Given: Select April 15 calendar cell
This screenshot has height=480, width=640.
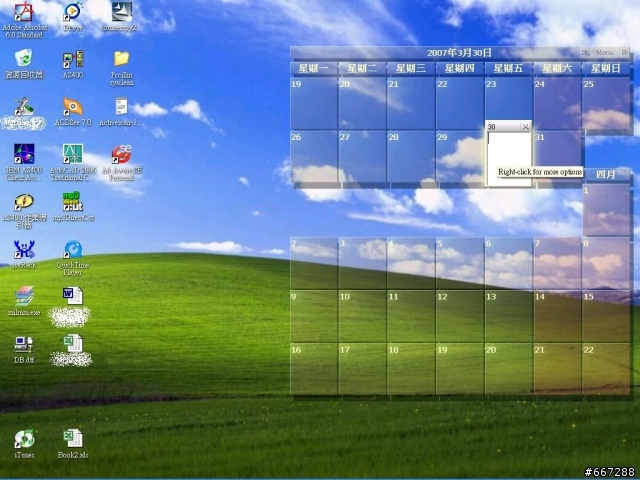Looking at the screenshot, I should (606, 316).
